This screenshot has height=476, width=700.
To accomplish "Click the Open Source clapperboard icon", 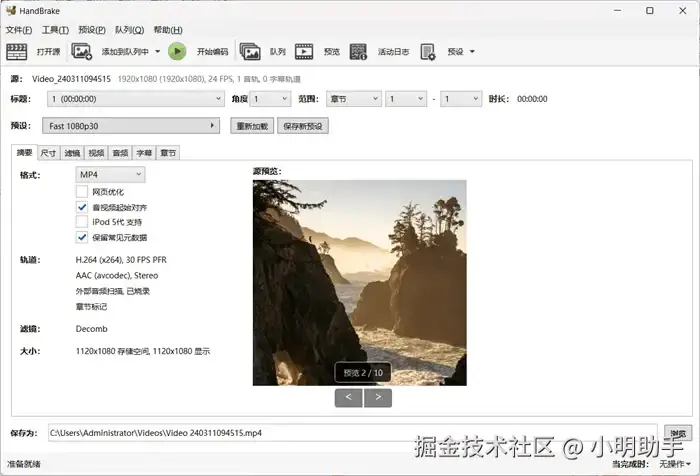I will [17, 52].
